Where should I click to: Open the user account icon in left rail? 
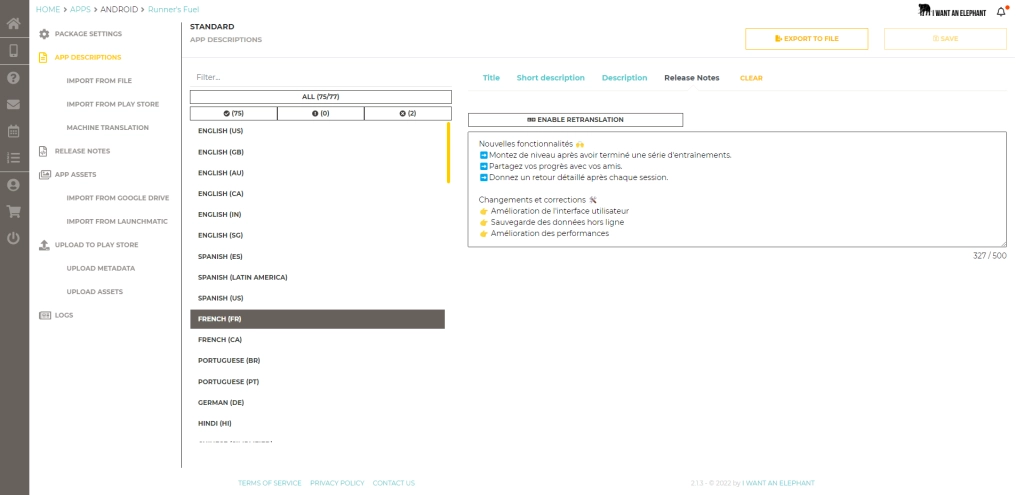coord(14,185)
